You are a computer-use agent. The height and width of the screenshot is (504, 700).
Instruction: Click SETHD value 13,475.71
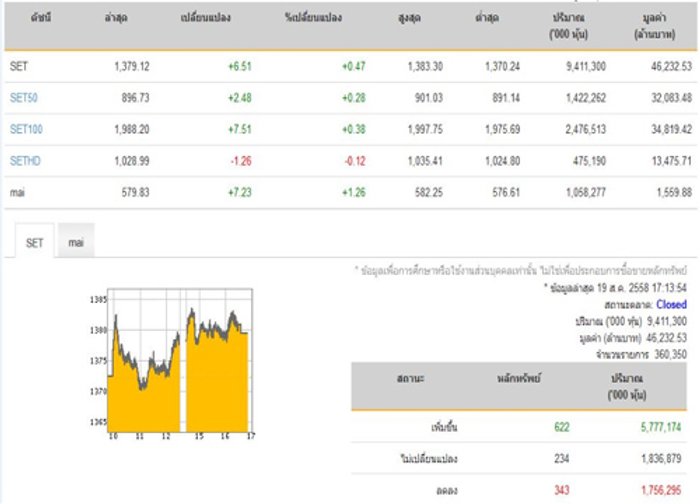click(x=671, y=161)
